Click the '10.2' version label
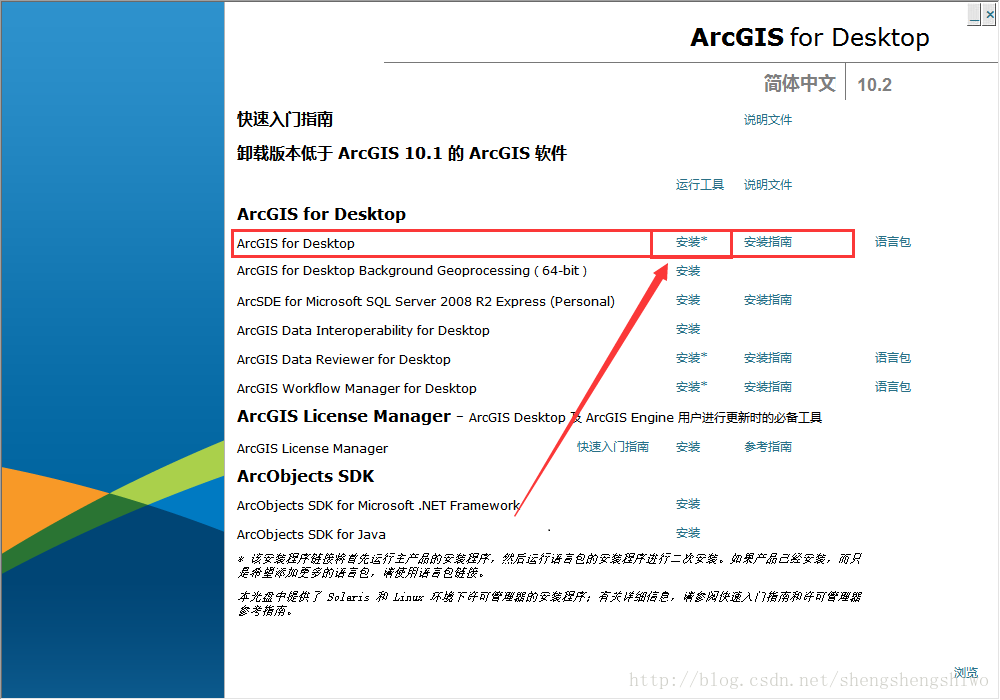The height and width of the screenshot is (700, 1000). pyautogui.click(x=874, y=85)
